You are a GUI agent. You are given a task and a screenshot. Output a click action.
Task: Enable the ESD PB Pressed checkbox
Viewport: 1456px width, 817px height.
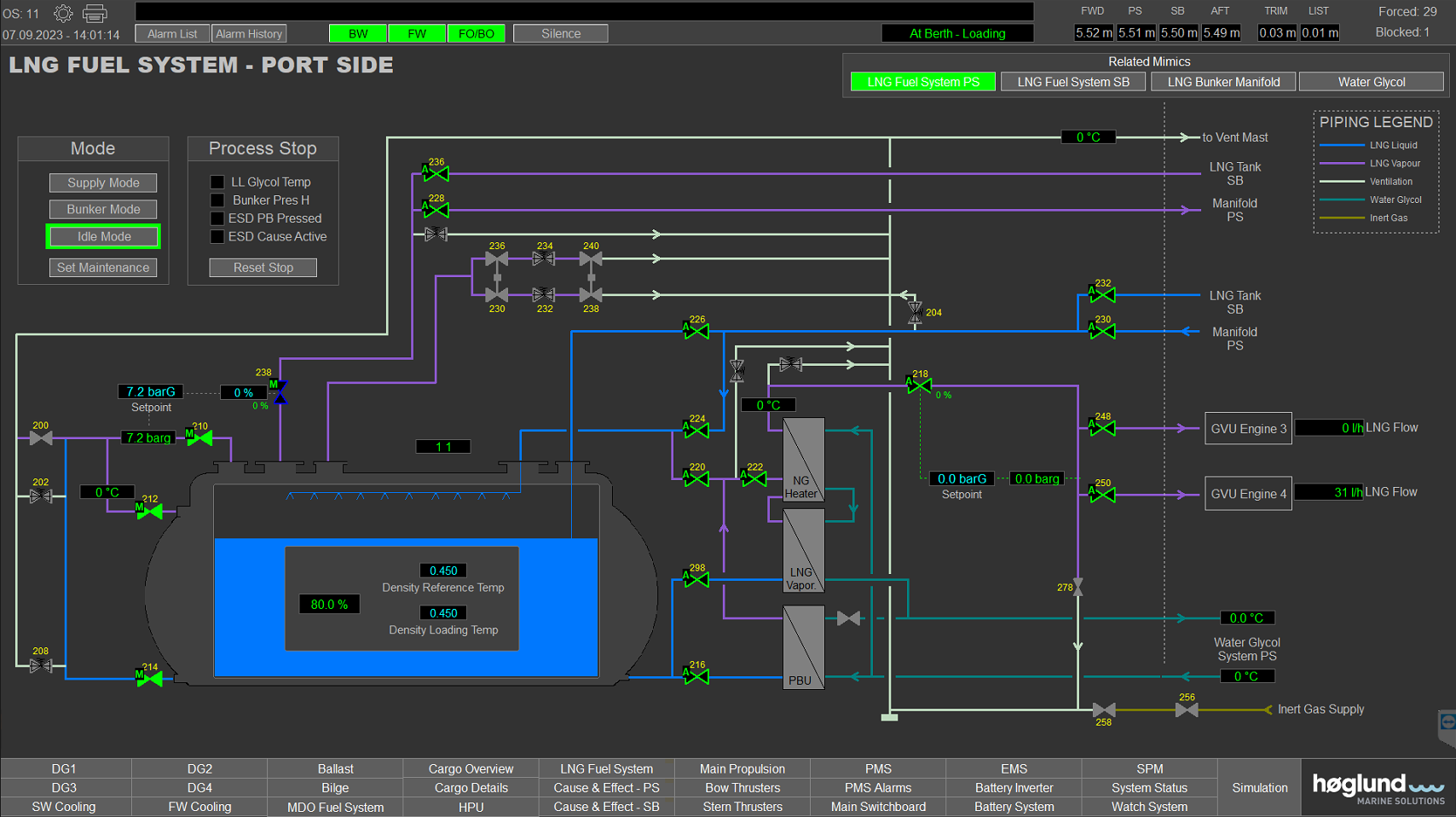point(217,219)
